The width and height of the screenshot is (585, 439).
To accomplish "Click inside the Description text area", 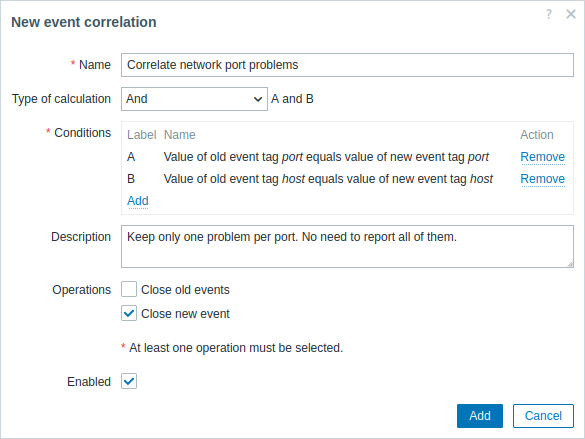I will pyautogui.click(x=347, y=246).
